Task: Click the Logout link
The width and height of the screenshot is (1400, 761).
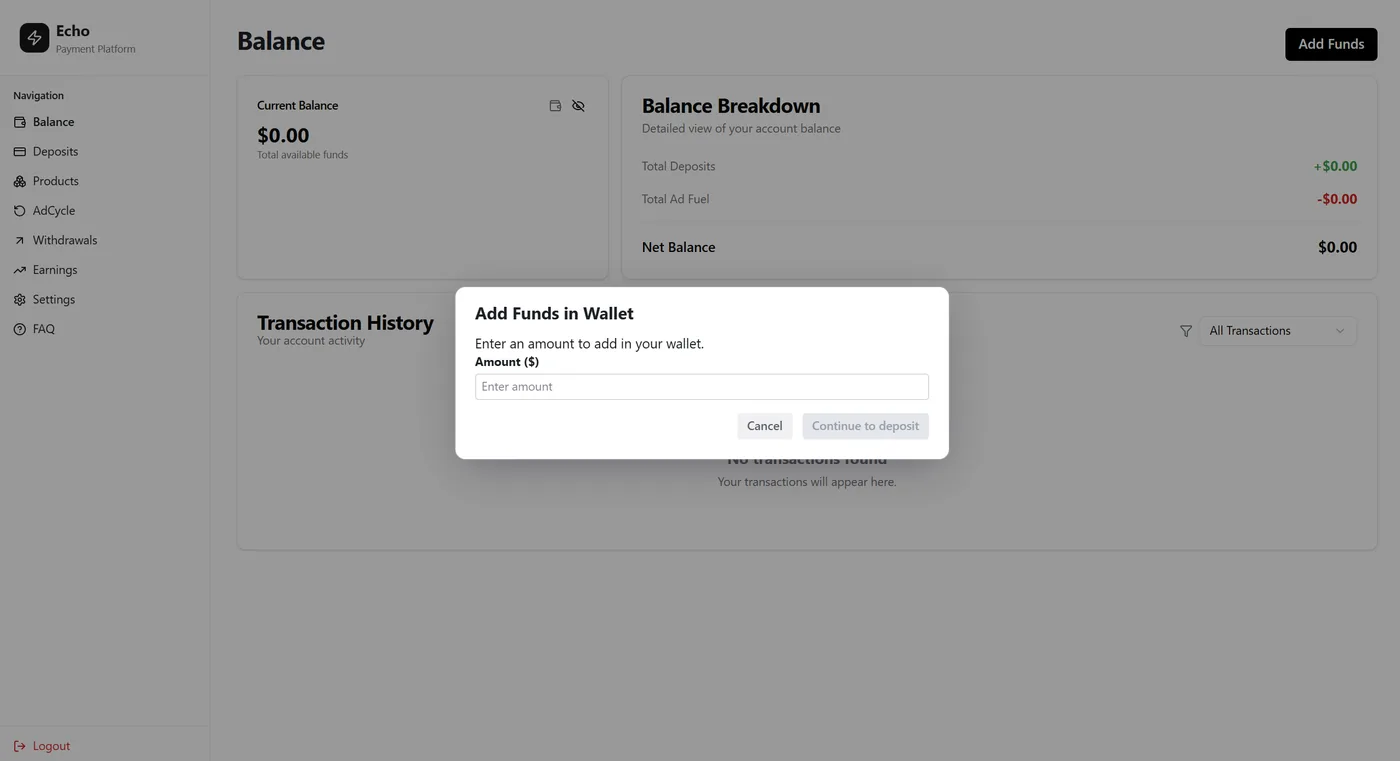Action: click(51, 746)
